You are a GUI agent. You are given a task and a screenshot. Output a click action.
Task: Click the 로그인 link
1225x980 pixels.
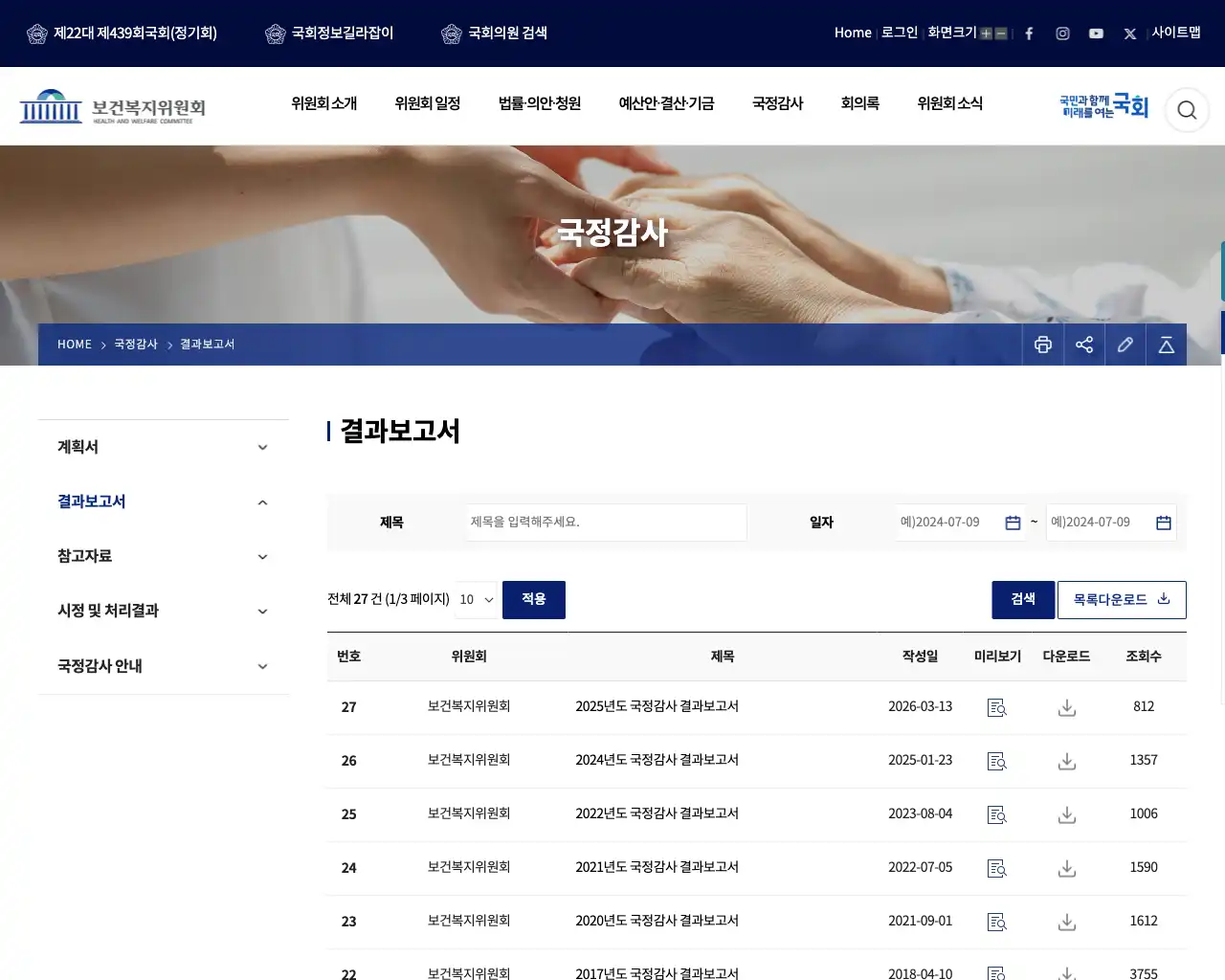point(900,33)
